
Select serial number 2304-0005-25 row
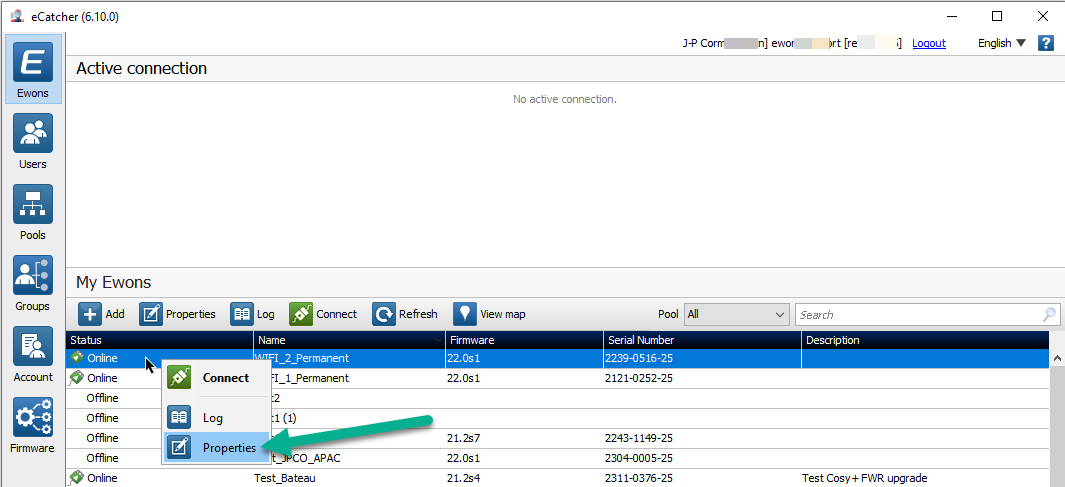558,458
